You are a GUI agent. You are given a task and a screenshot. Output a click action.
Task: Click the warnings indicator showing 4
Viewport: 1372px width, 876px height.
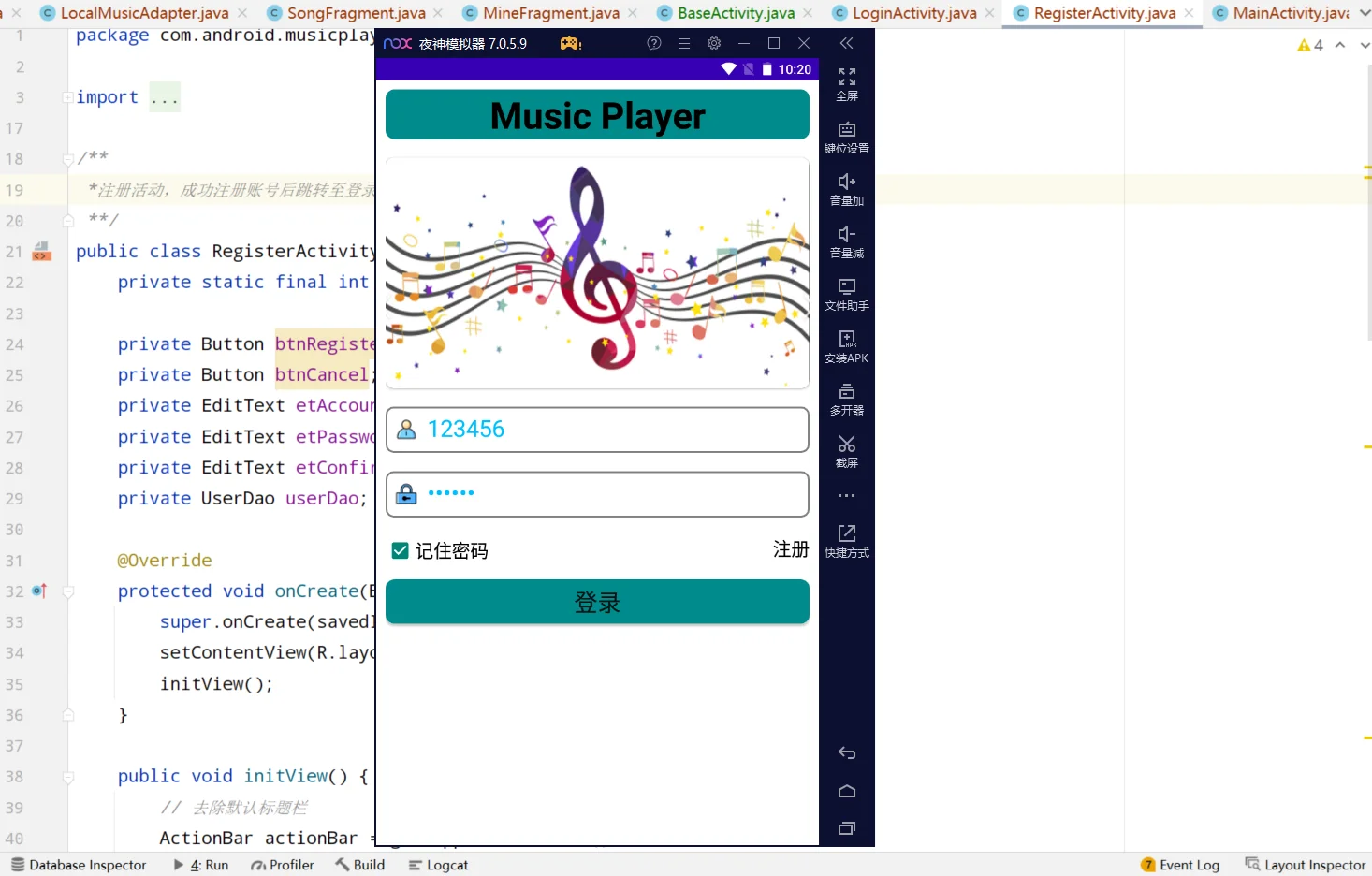(x=1310, y=45)
